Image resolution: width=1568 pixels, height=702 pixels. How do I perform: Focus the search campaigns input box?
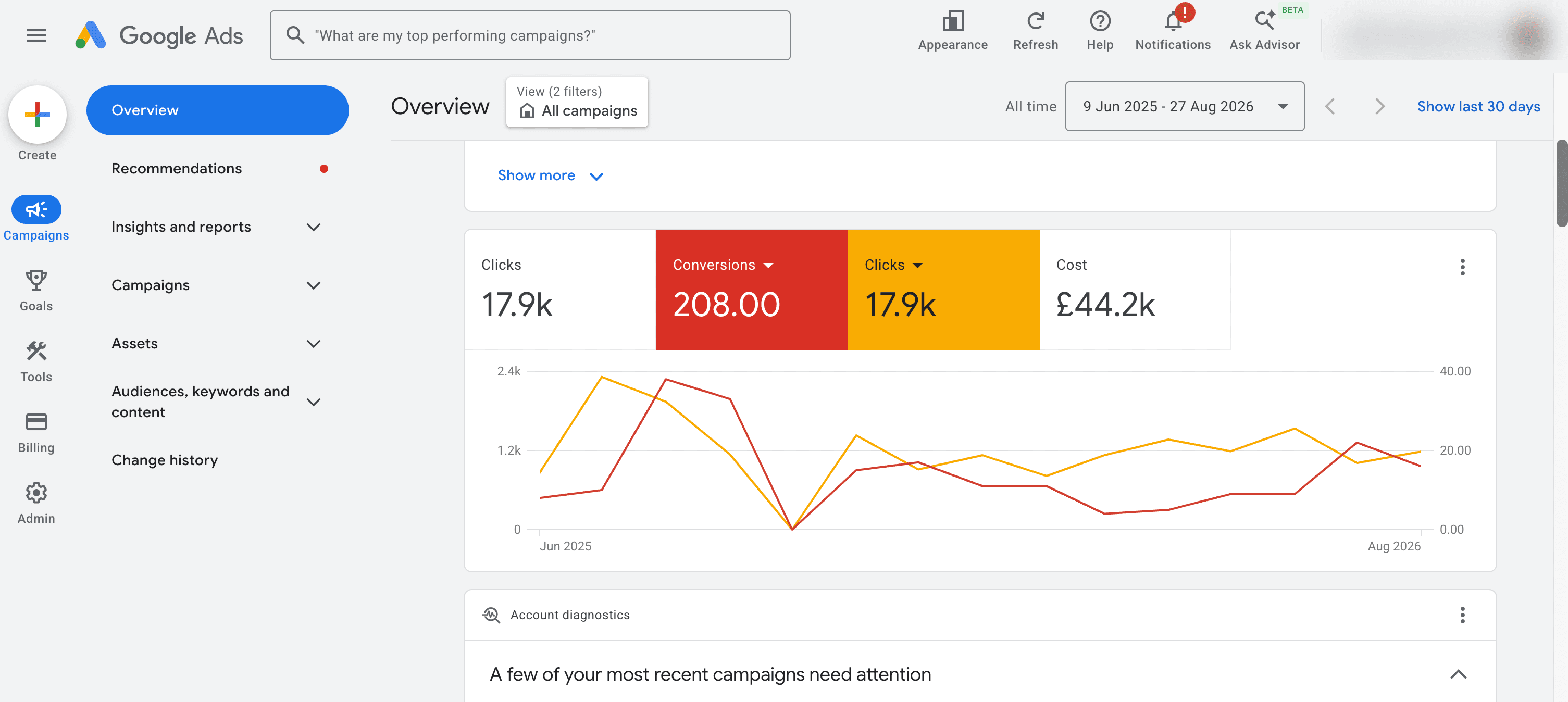pos(530,35)
